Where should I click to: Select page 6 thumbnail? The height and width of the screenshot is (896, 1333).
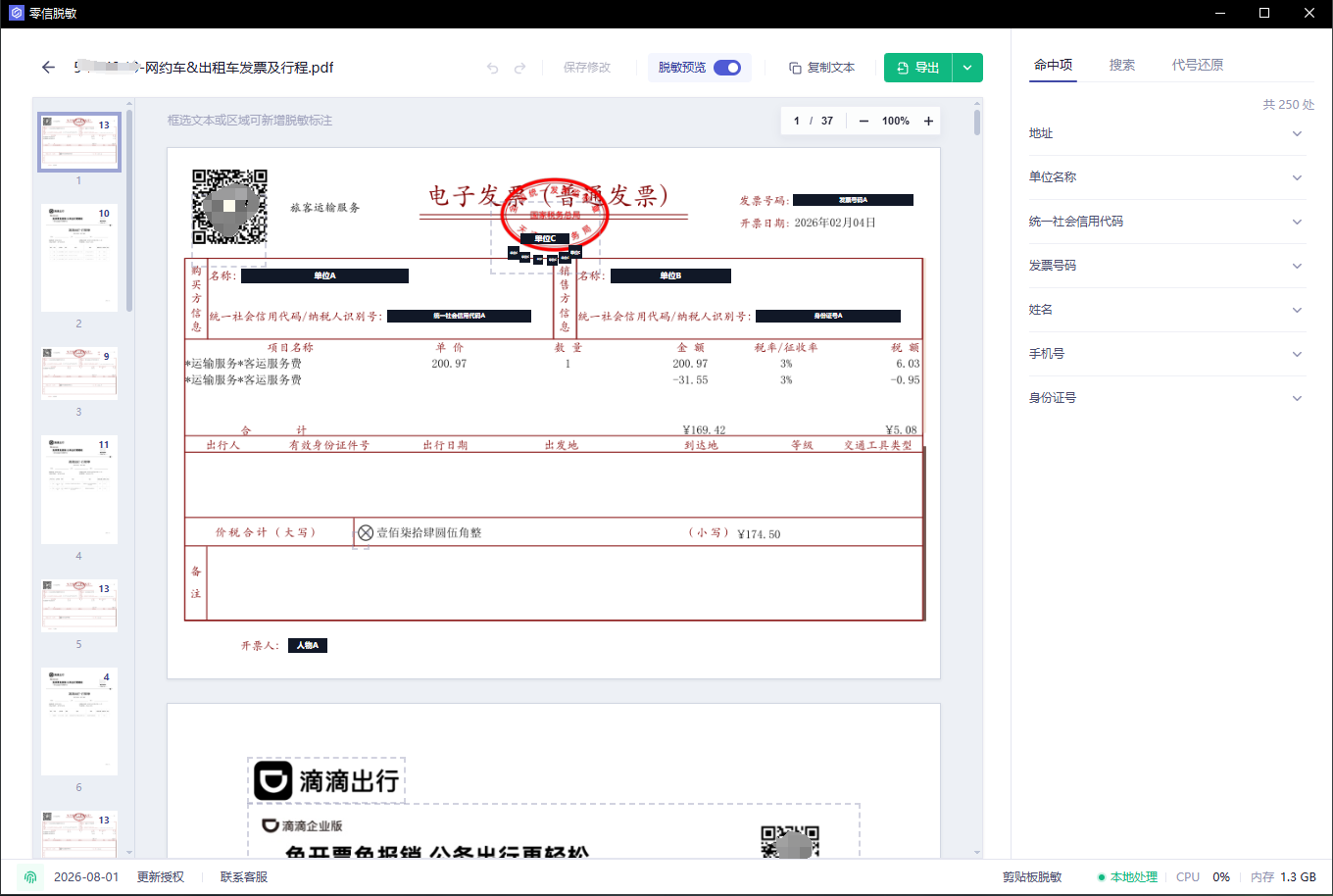click(79, 722)
